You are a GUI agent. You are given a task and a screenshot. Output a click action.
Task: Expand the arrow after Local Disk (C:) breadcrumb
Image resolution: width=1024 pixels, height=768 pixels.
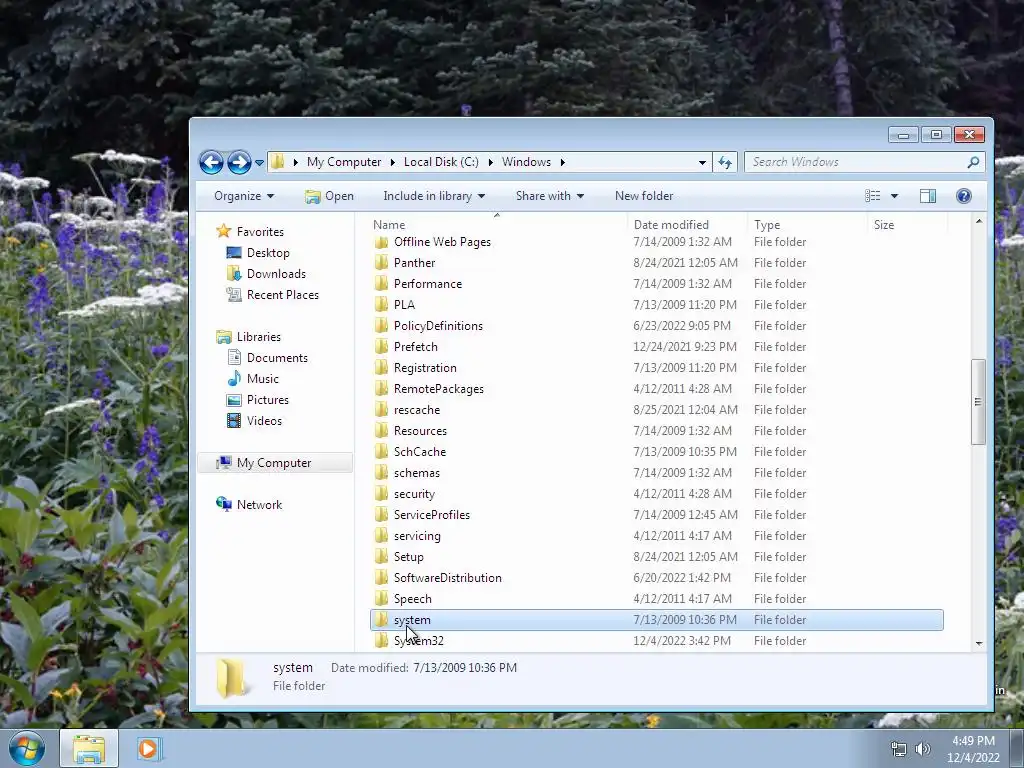tap(490, 162)
